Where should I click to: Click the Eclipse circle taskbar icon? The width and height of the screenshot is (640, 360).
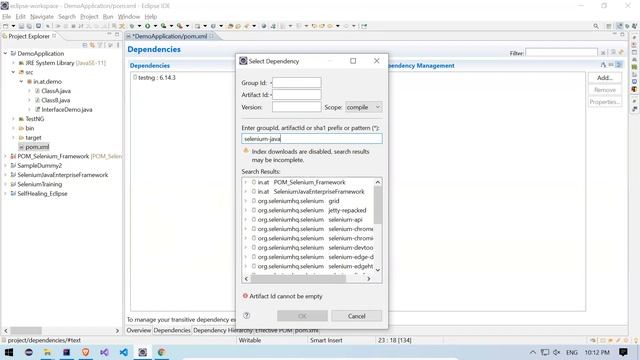click(x=29, y=352)
